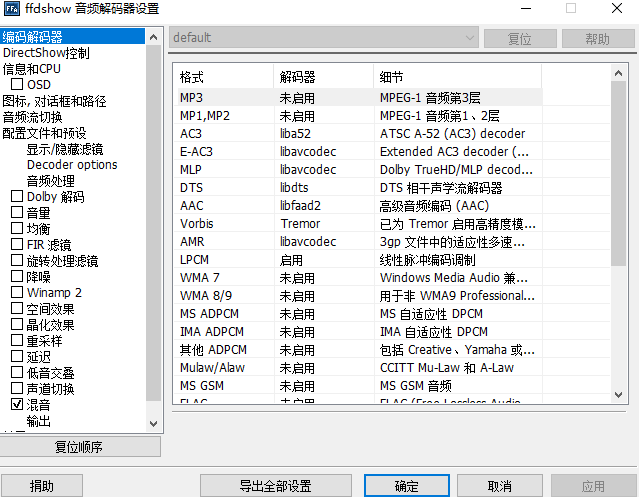639x497 pixels.
Task: Click libdts decoder cell for DTS
Action: coord(294,187)
